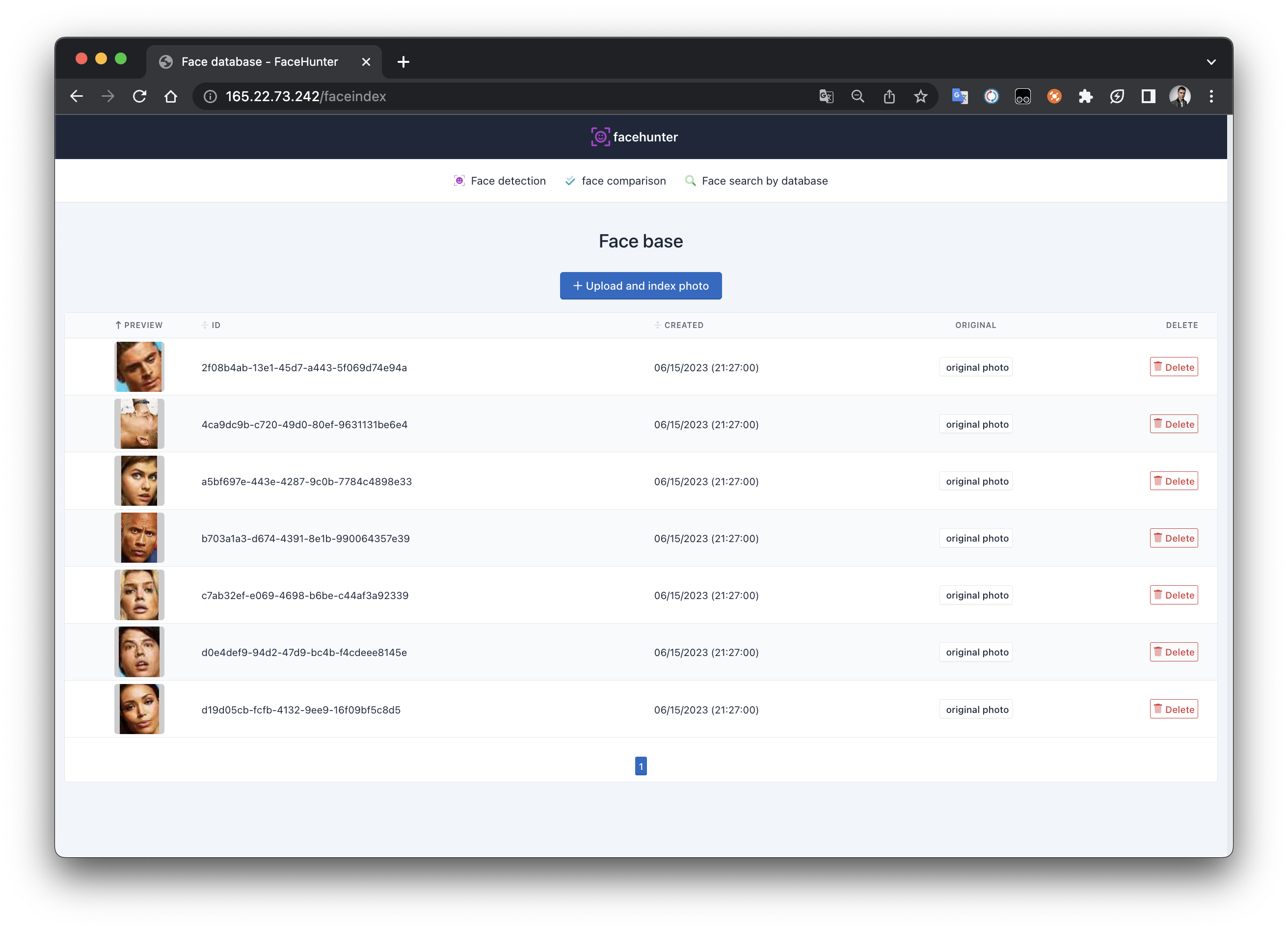Image resolution: width=1288 pixels, height=930 pixels.
Task: Open preview thumbnail for ID c7ab32ef
Action: 139,595
